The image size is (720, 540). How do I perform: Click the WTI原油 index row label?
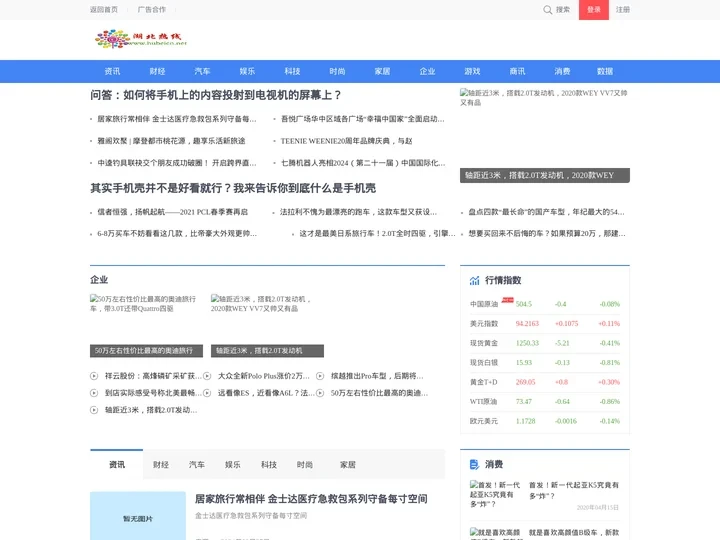(x=484, y=401)
